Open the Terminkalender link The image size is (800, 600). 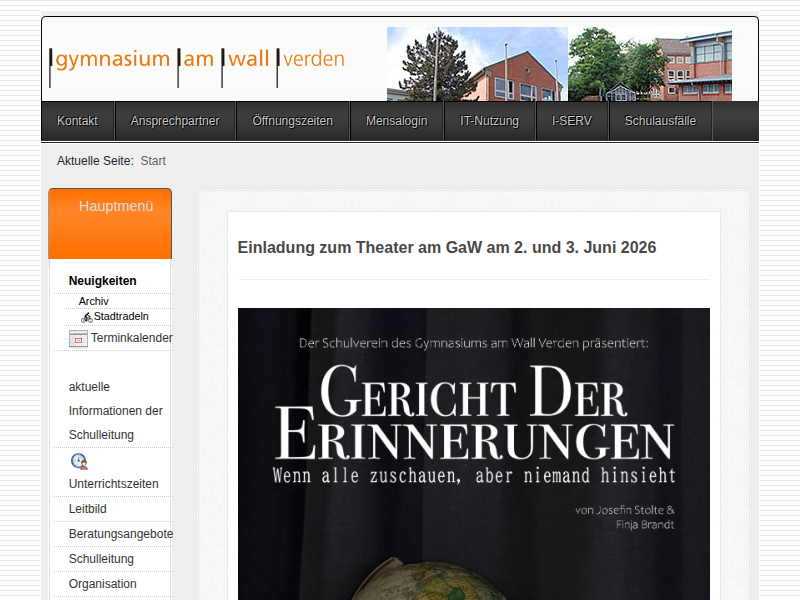click(x=132, y=338)
